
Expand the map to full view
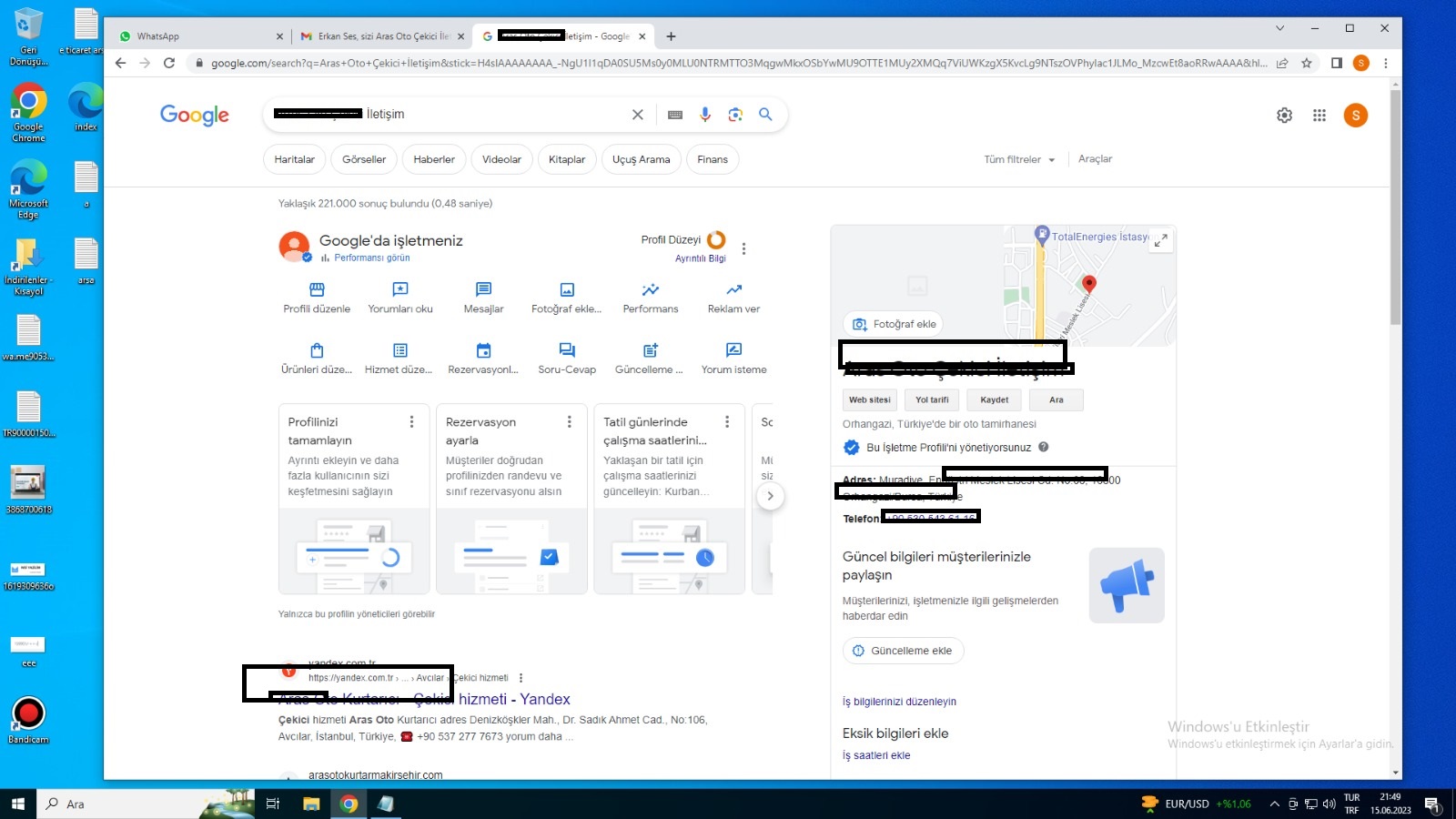[x=1160, y=241]
